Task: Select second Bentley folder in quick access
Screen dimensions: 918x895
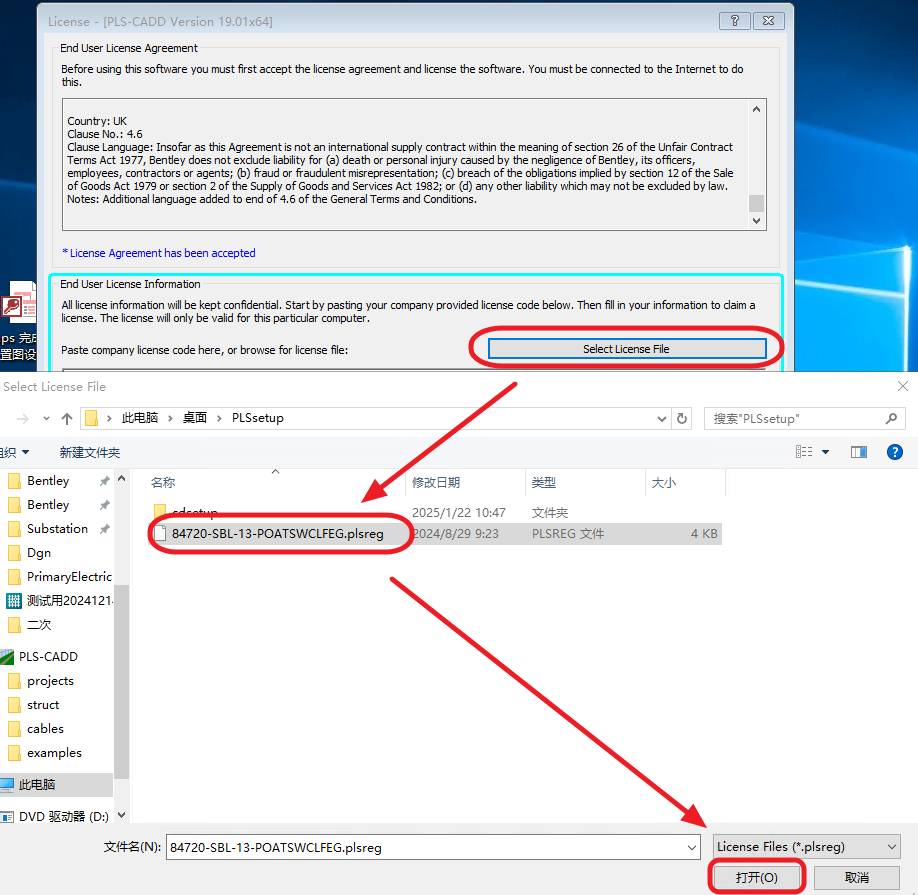Action: 47,505
